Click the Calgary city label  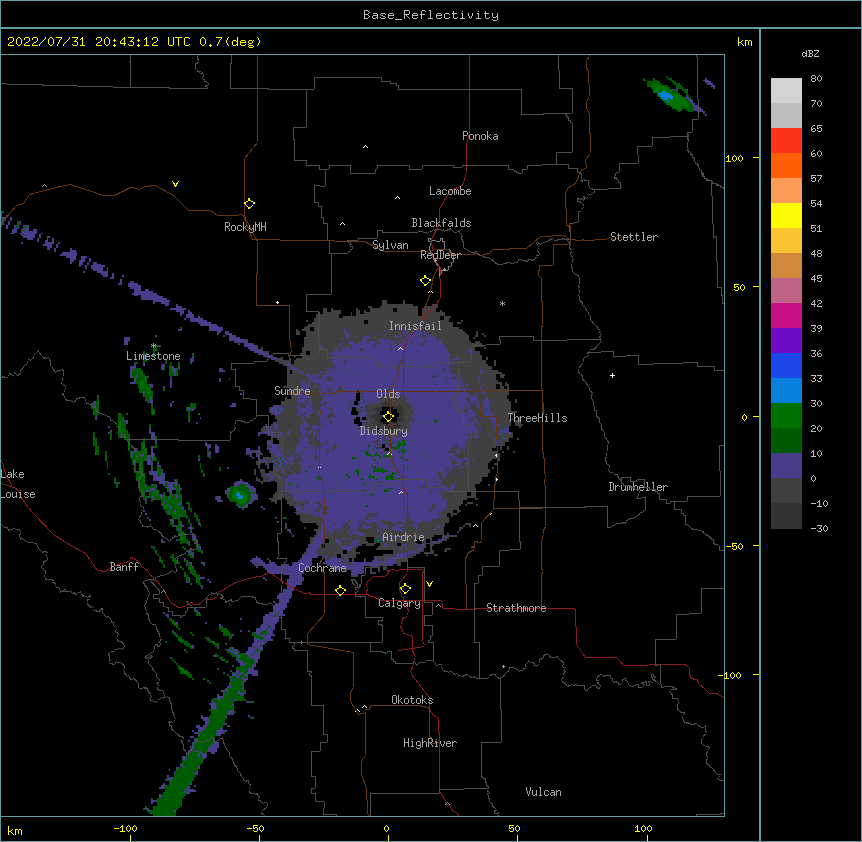(399, 603)
